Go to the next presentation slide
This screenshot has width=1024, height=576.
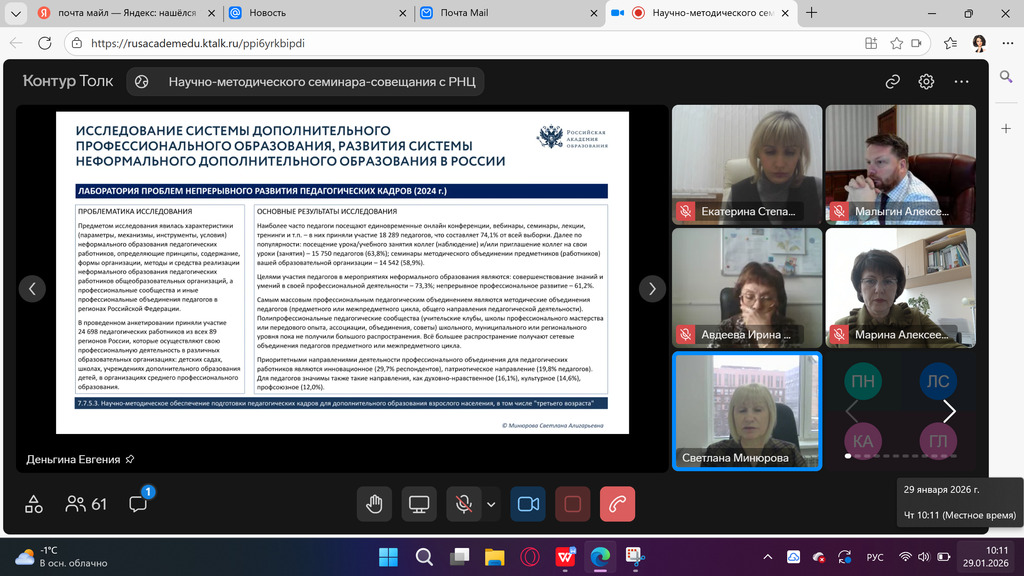tap(652, 289)
